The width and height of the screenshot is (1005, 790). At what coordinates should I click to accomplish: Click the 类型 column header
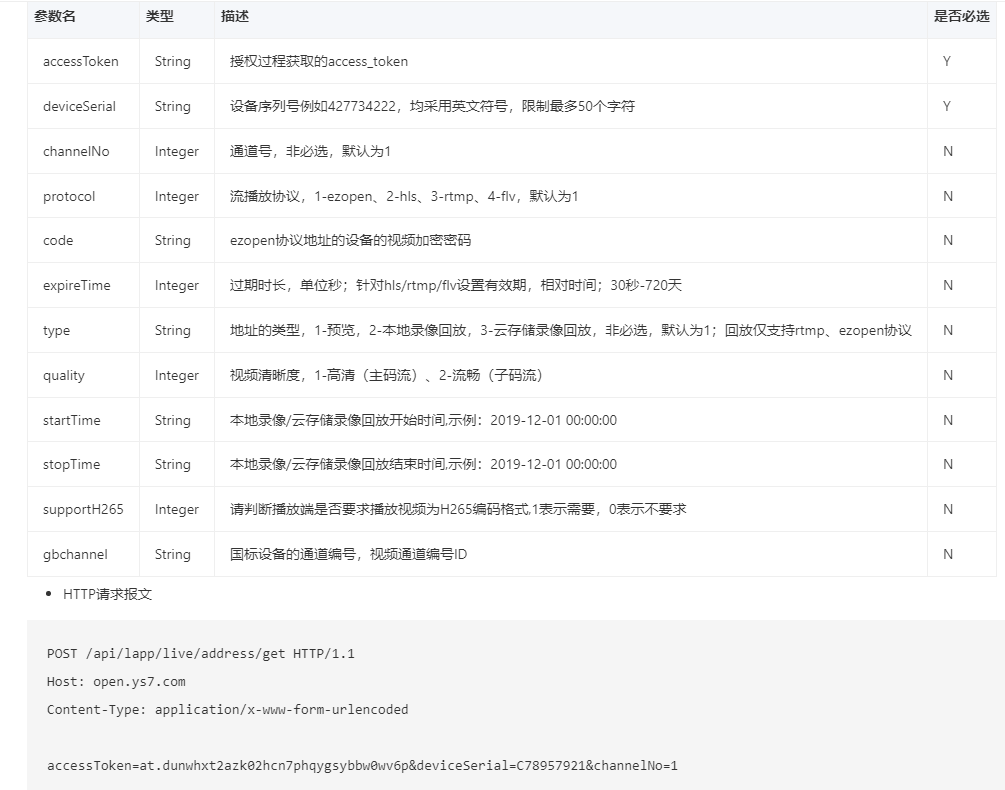click(x=160, y=17)
